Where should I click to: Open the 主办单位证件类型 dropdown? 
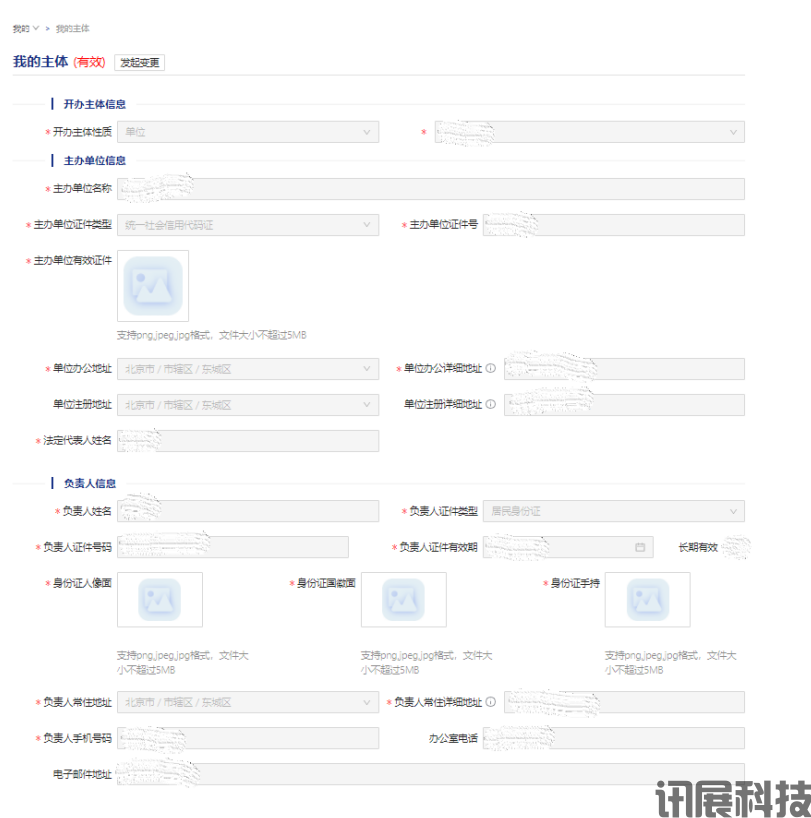[x=247, y=225]
